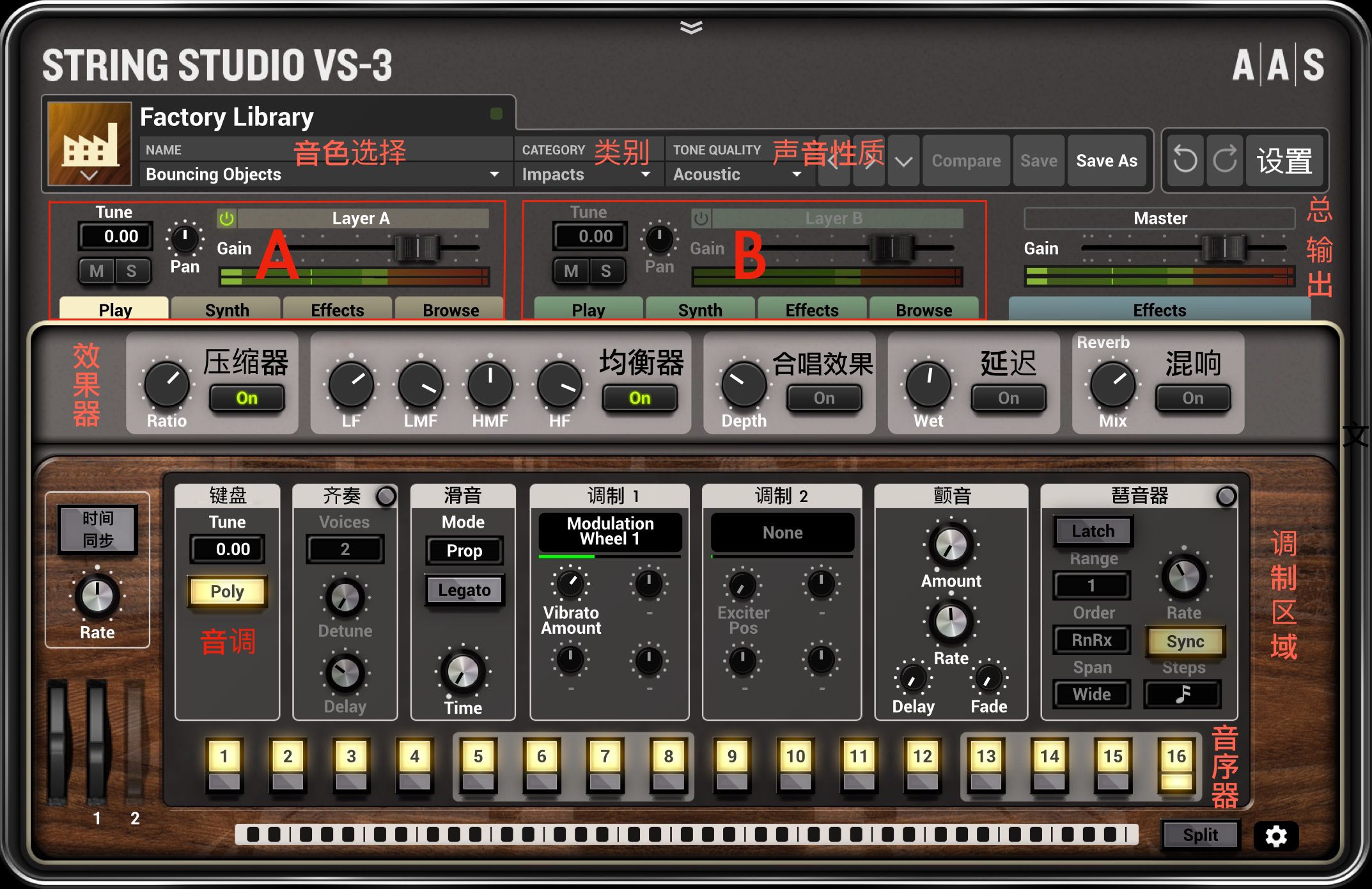Image resolution: width=1372 pixels, height=889 pixels.
Task: Click the Layer B Pan knob
Action: coord(659,239)
